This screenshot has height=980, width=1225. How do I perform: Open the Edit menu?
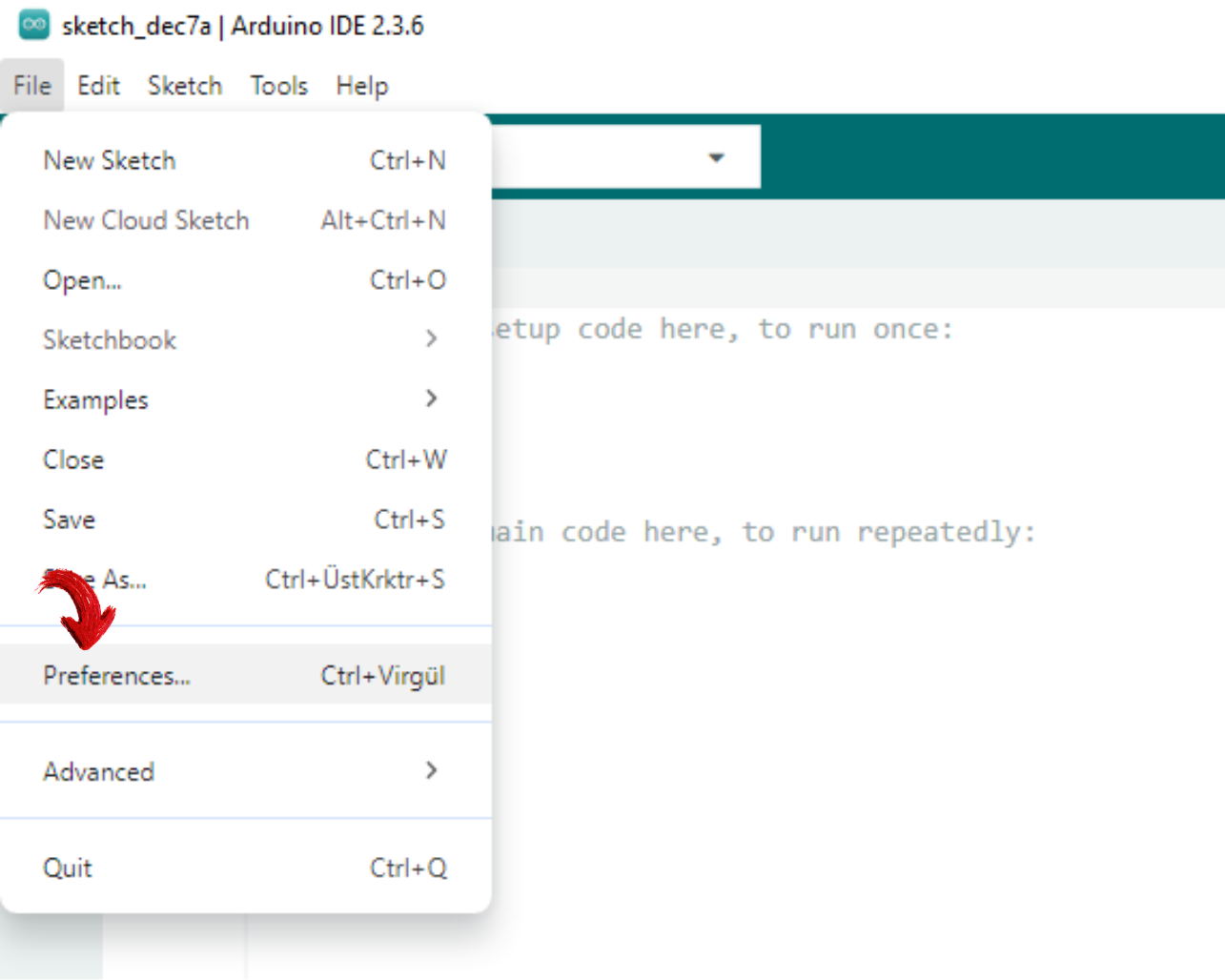[x=98, y=86]
